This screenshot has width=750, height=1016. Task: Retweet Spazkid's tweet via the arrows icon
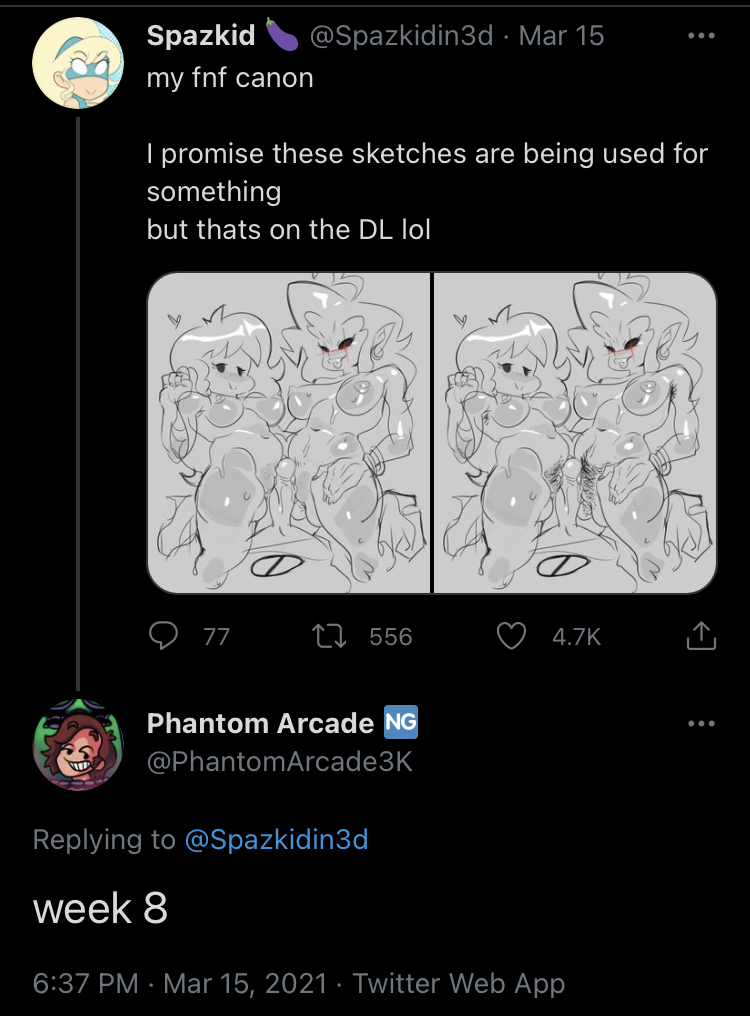(x=329, y=636)
